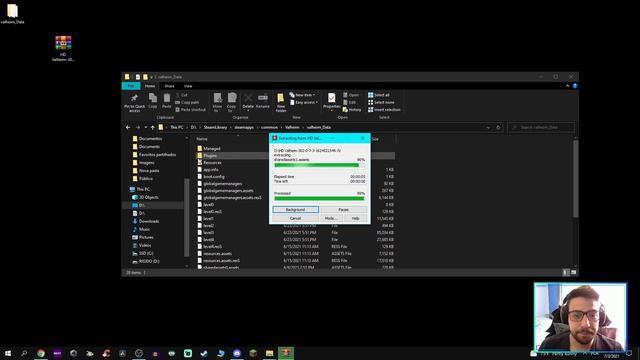Click the Properties icon in the ribbon
640x360 pixels.
click(x=331, y=101)
